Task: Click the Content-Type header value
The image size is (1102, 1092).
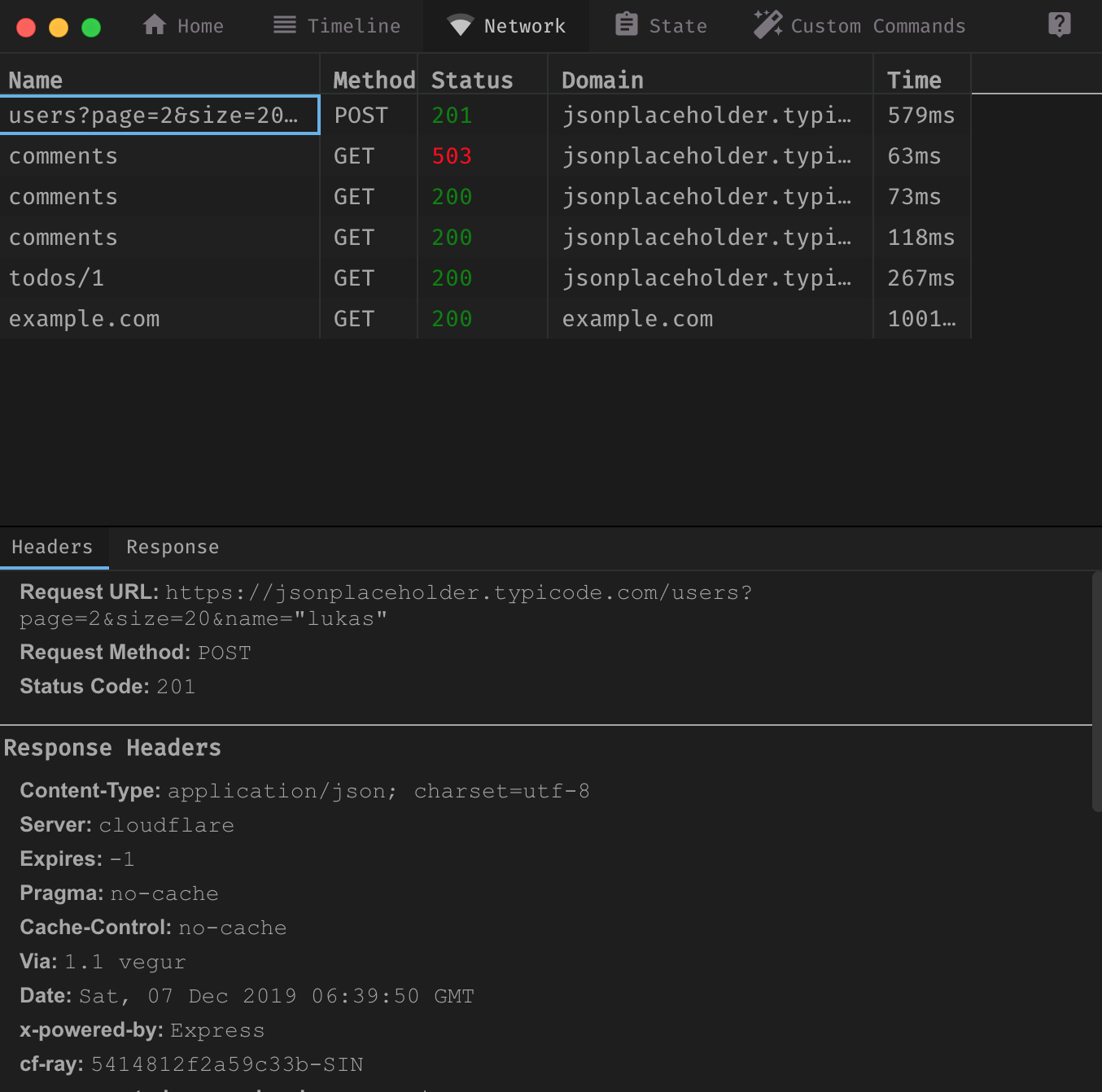Action: click(378, 791)
